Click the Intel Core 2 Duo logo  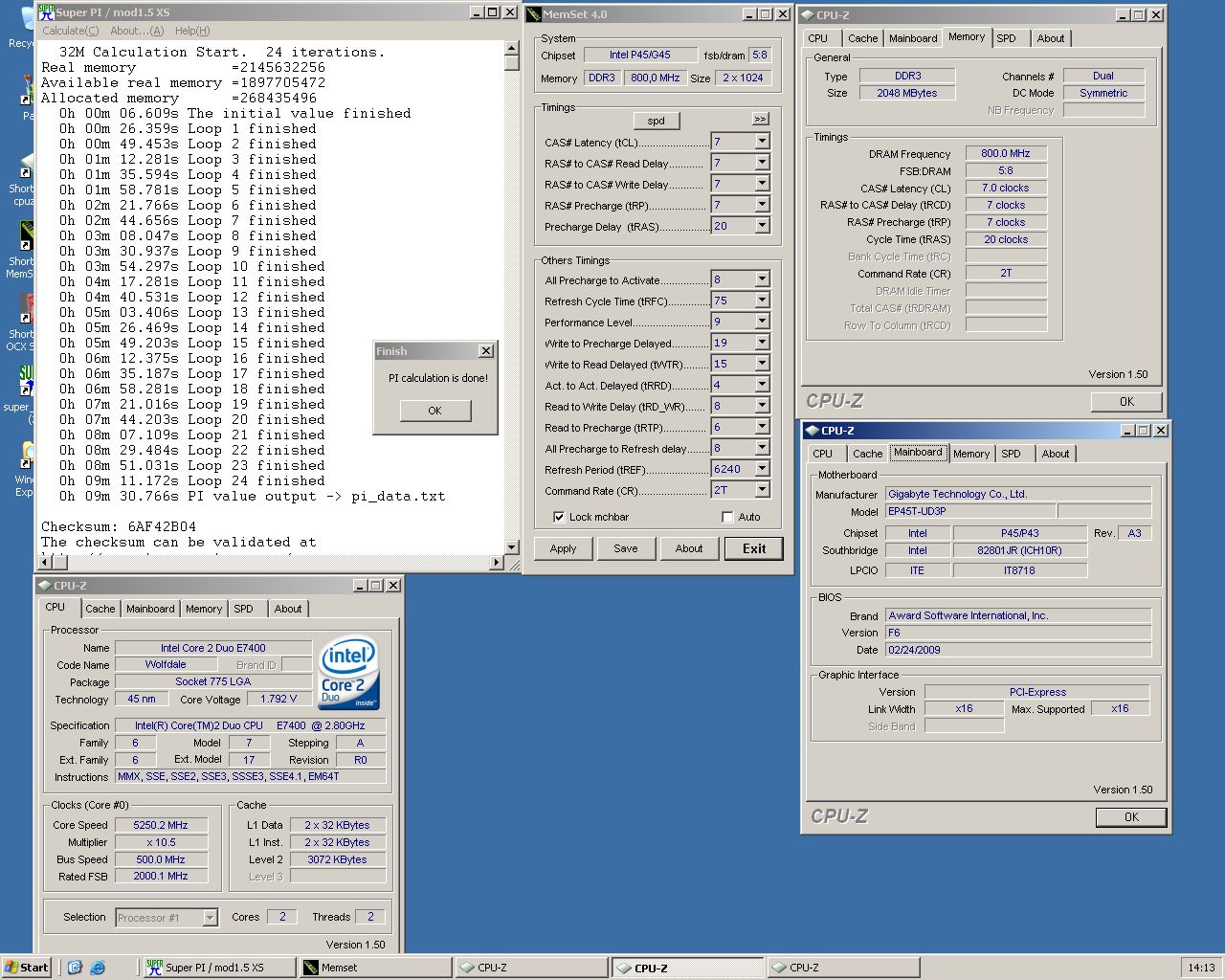349,672
